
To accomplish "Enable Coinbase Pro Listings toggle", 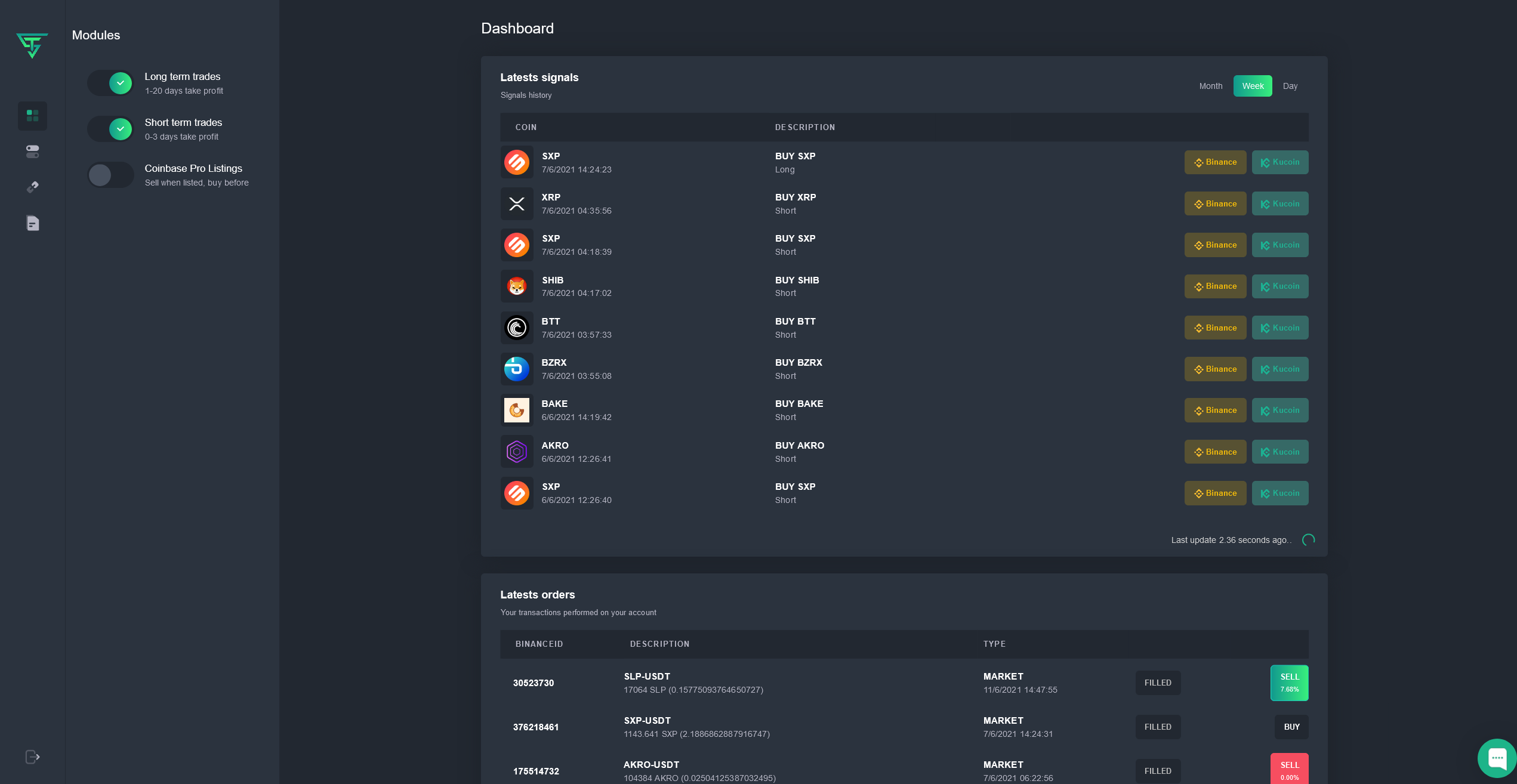I will pos(111,175).
